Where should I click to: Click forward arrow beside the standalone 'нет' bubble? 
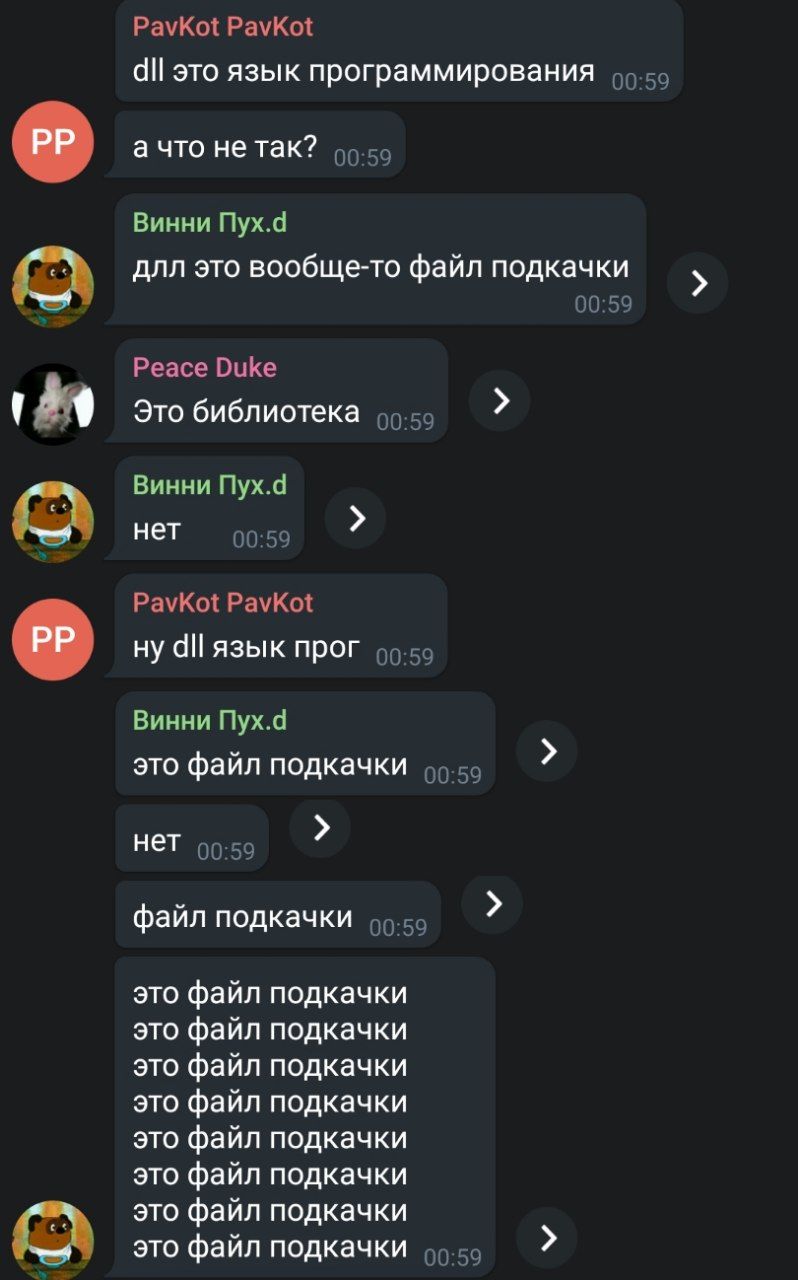pos(320,827)
